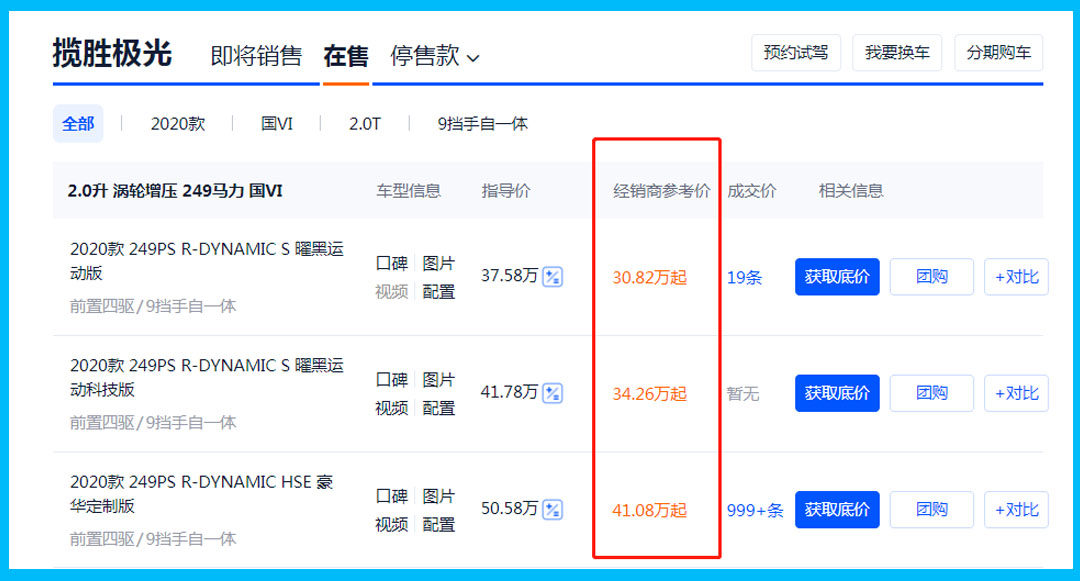The width and height of the screenshot is (1080, 581).
Task: Filter by 9挡手自一体 transmission
Action: tap(482, 124)
